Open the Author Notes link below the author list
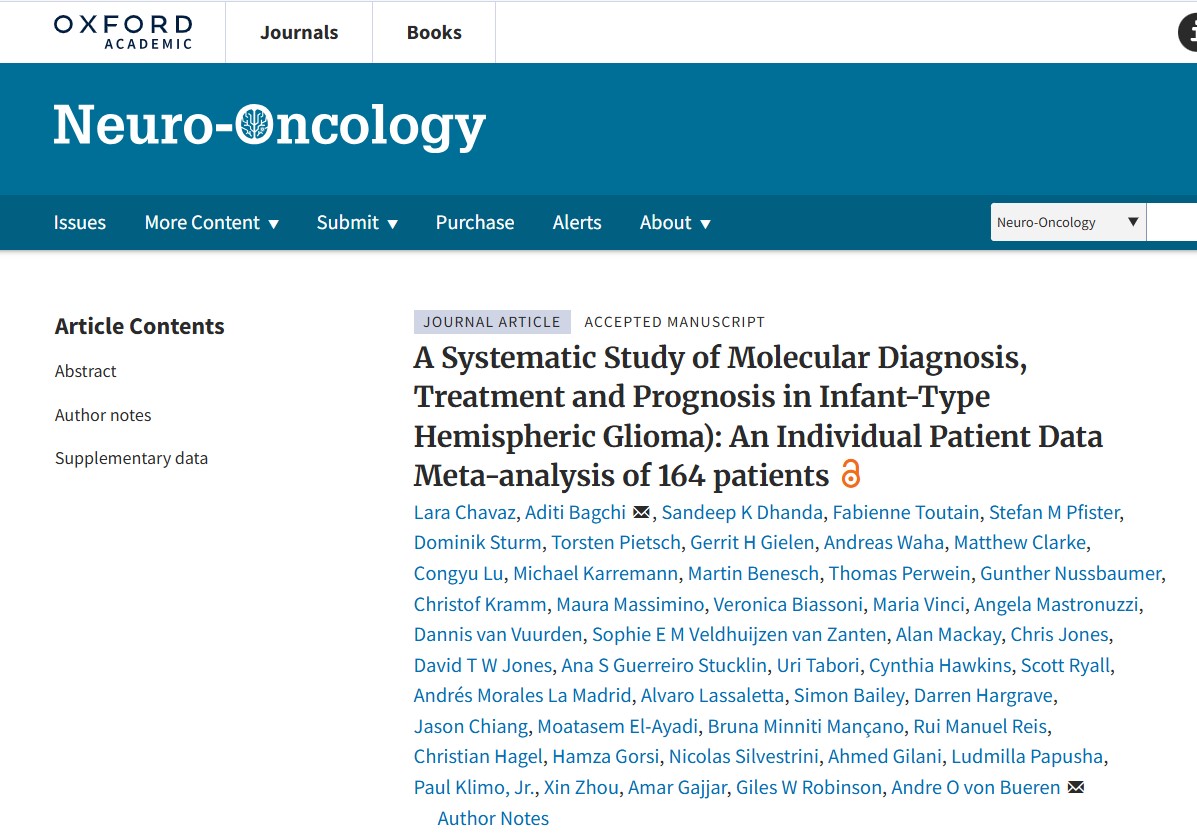 (493, 818)
